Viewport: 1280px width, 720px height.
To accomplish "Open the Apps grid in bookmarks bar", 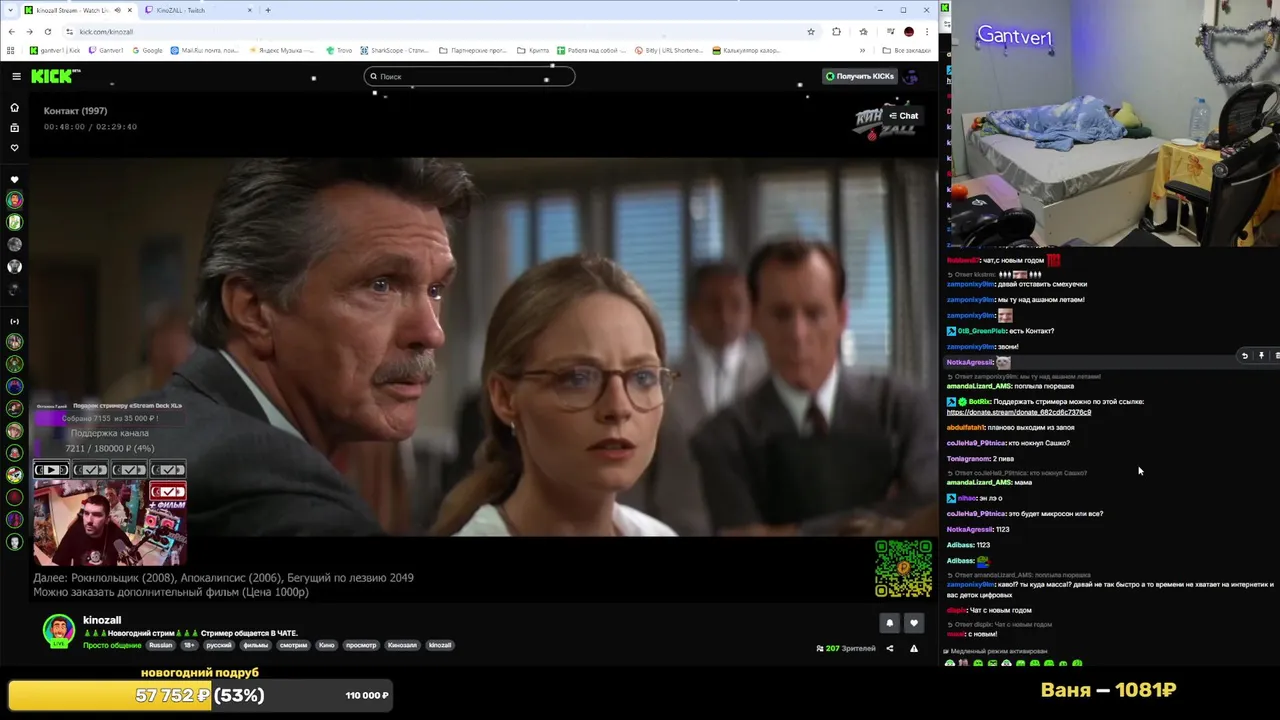I will 11,50.
